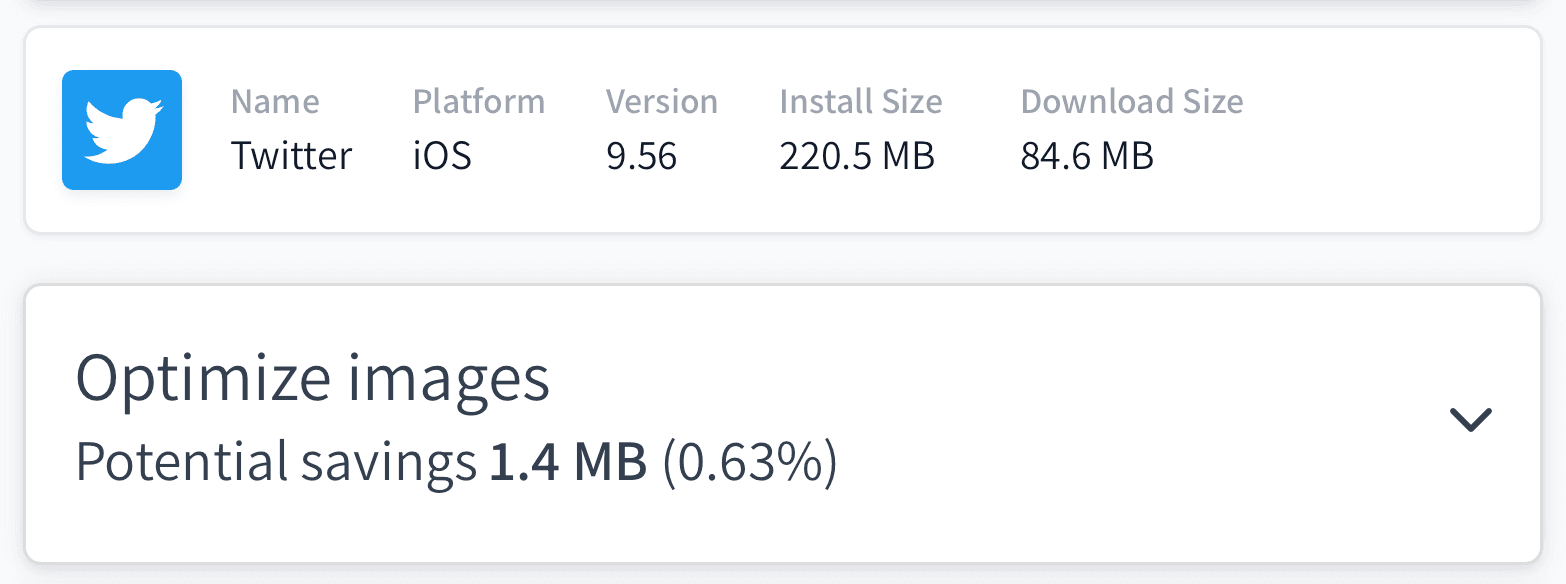
Task: Select the iOS platform value
Action: click(x=441, y=155)
